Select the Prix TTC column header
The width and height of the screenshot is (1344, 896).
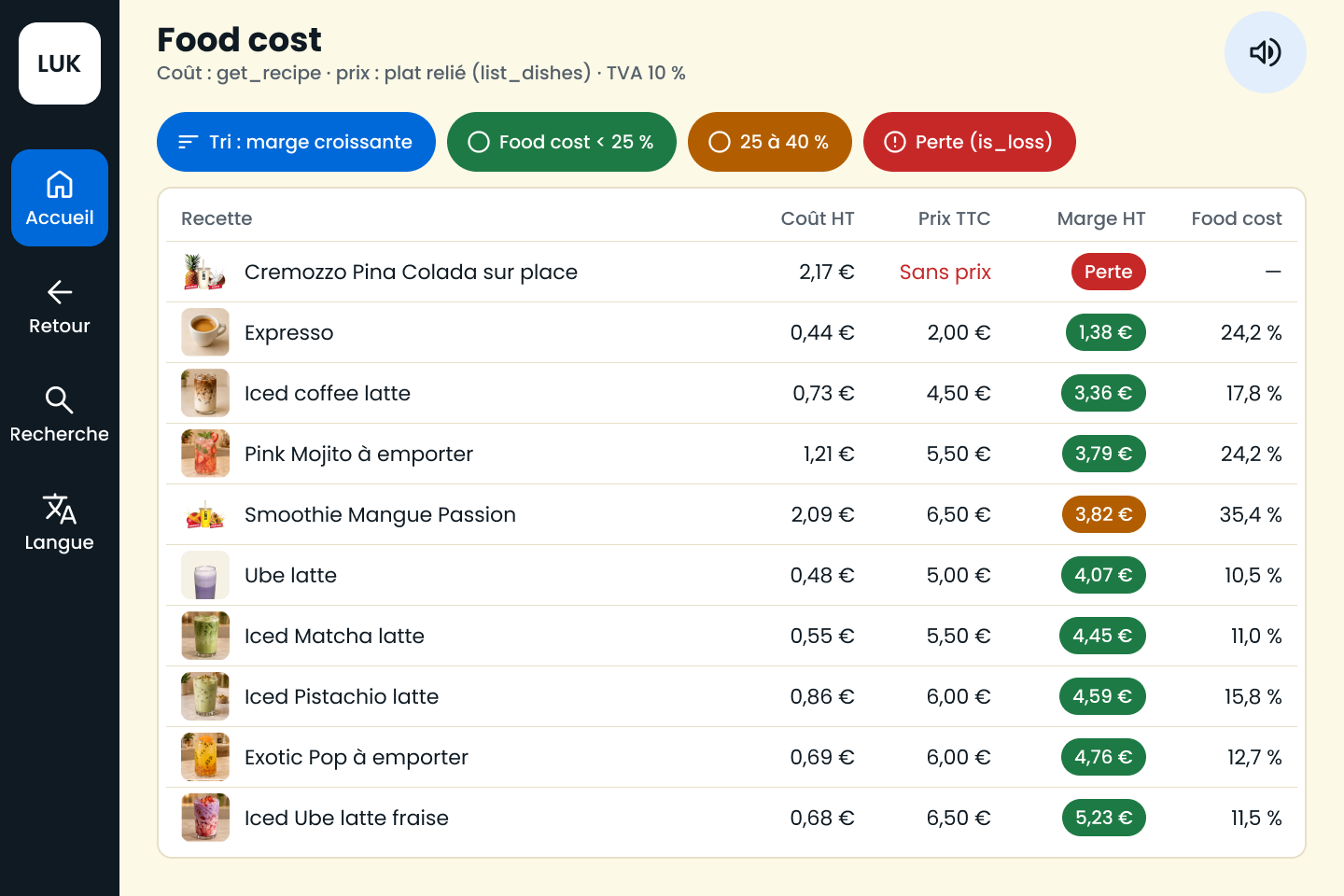click(954, 218)
